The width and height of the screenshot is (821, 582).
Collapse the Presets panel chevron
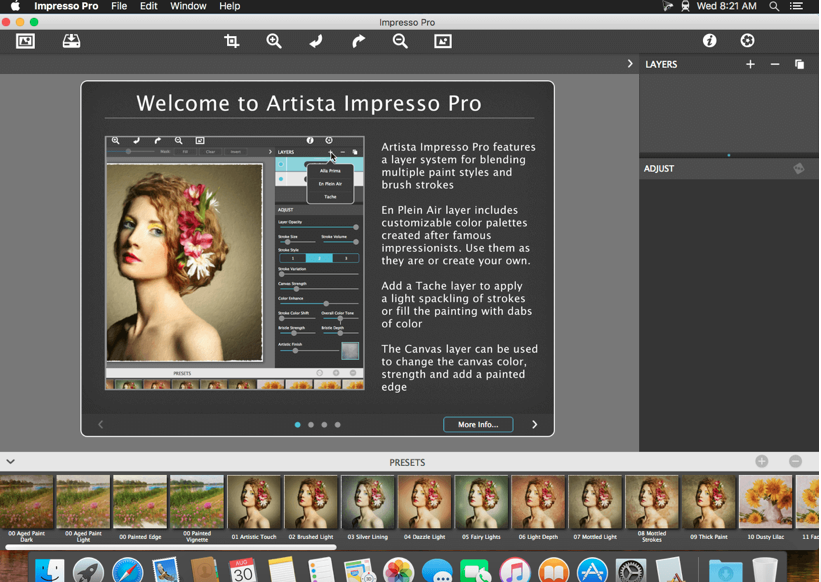(x=10, y=462)
